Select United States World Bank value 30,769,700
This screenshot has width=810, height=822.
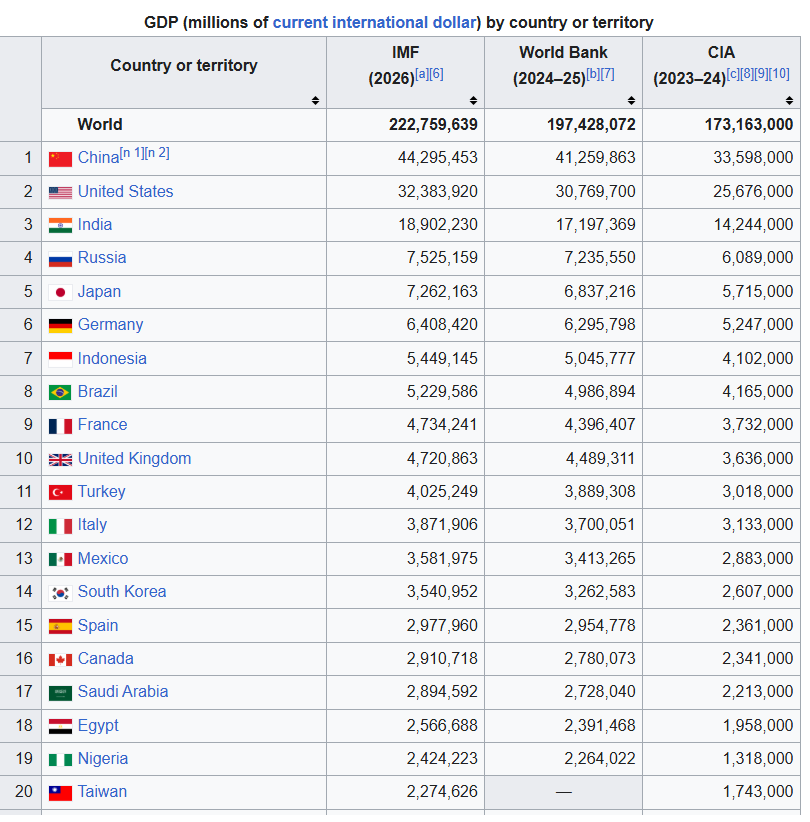(x=595, y=191)
